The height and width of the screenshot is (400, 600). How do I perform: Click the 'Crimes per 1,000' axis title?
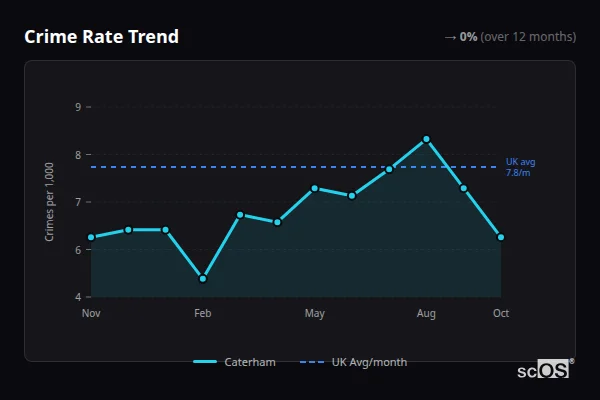pyautogui.click(x=49, y=202)
